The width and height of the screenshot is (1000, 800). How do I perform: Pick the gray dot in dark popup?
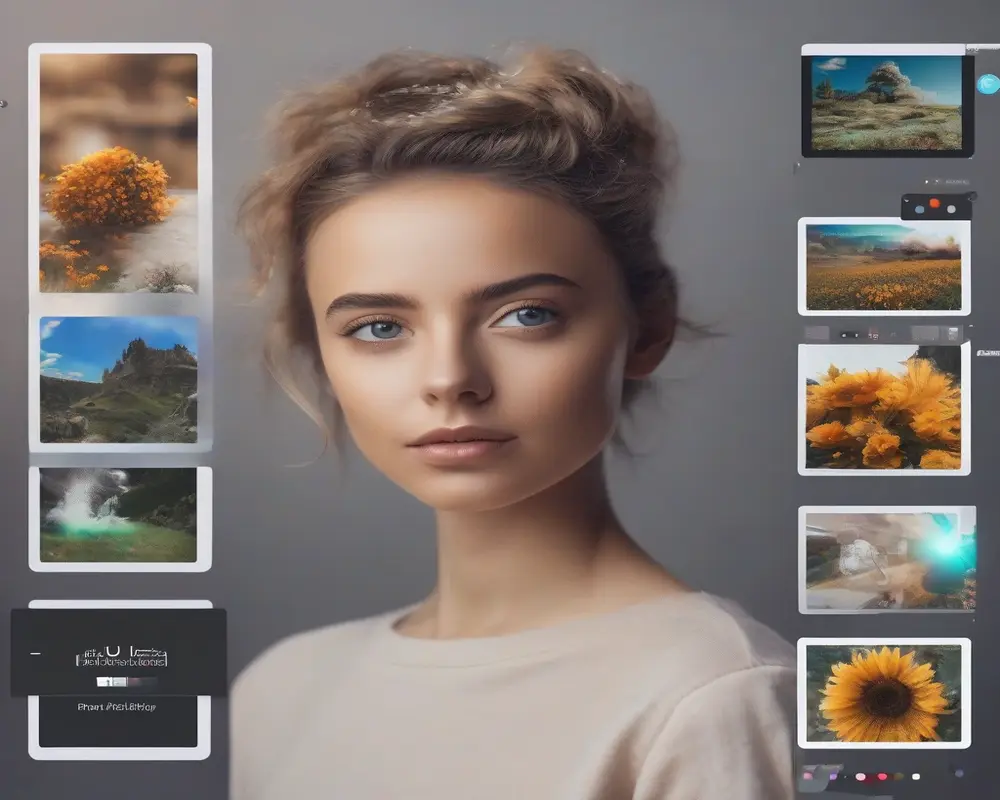951,209
